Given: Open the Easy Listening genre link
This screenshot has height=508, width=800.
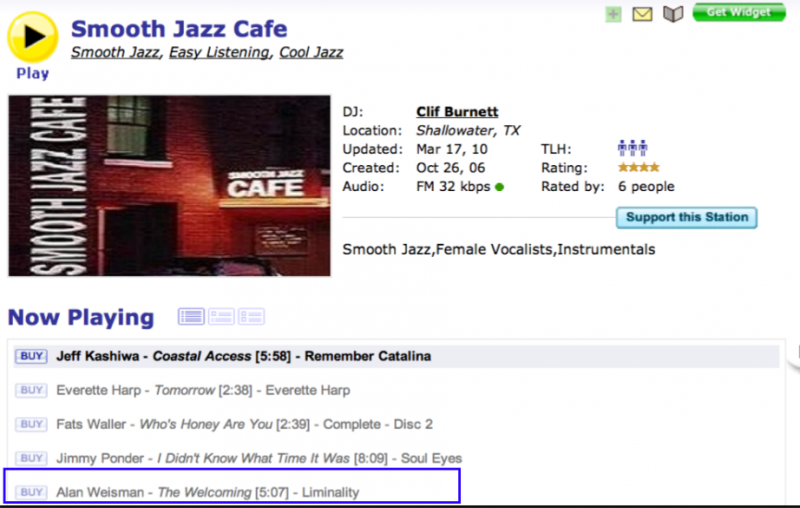Looking at the screenshot, I should click(219, 52).
